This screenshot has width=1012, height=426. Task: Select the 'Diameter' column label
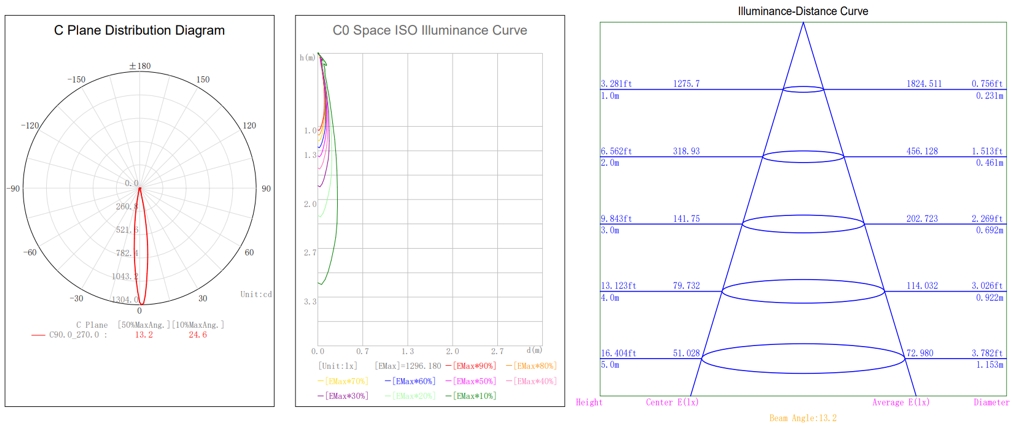(991, 403)
